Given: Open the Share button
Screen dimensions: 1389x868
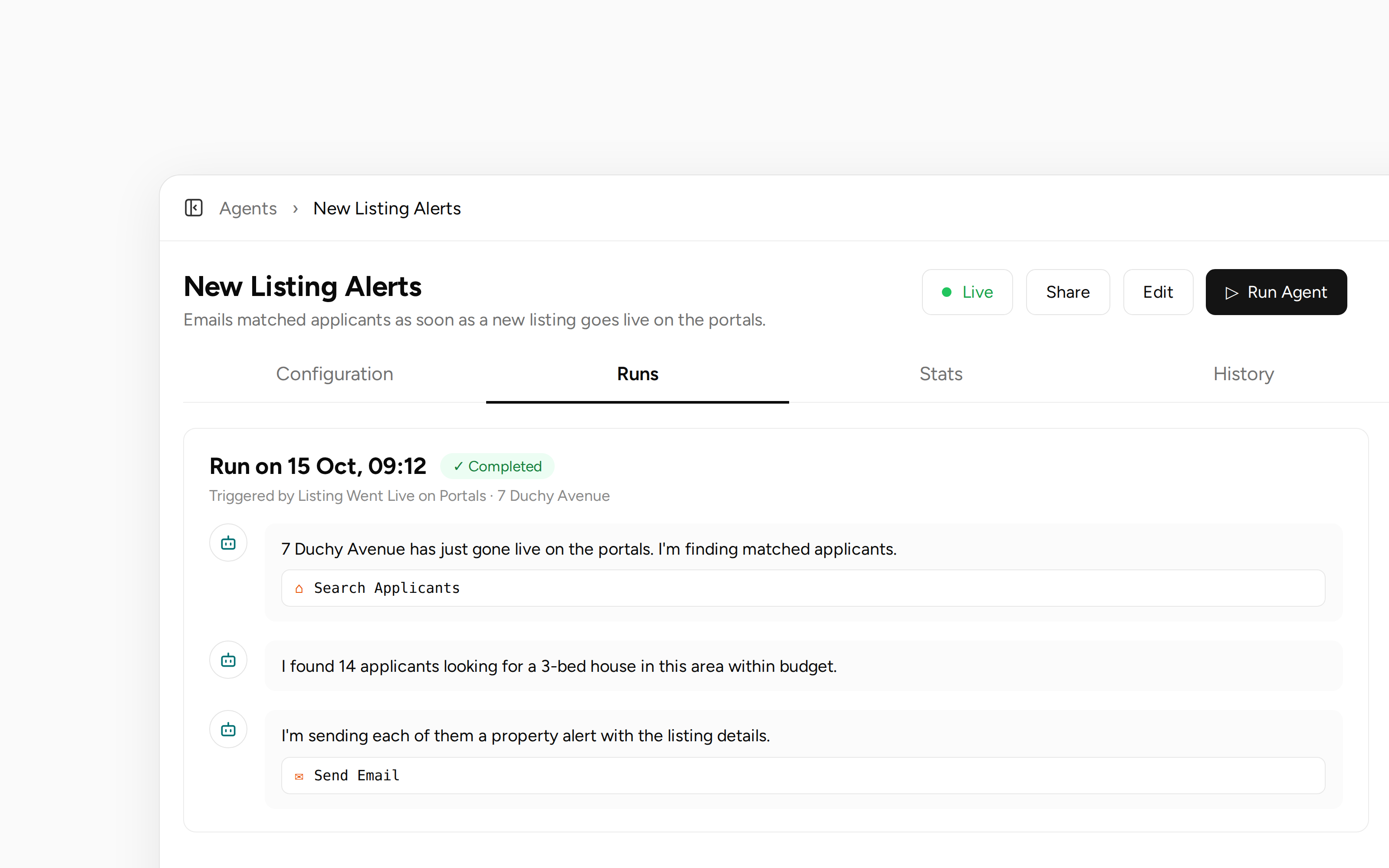Looking at the screenshot, I should pos(1068,292).
